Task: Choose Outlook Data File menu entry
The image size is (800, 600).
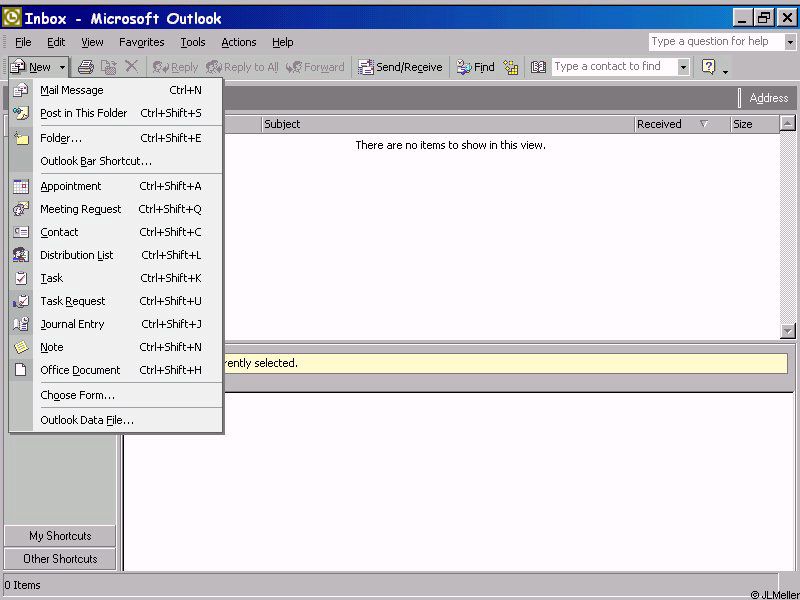Action: coord(86,420)
